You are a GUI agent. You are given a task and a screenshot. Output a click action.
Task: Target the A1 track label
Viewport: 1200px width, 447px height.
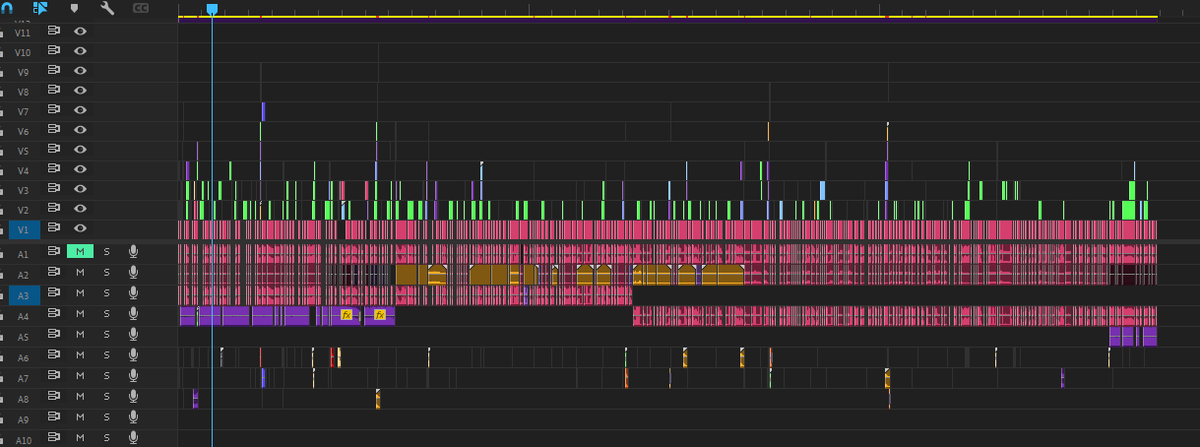(x=24, y=254)
